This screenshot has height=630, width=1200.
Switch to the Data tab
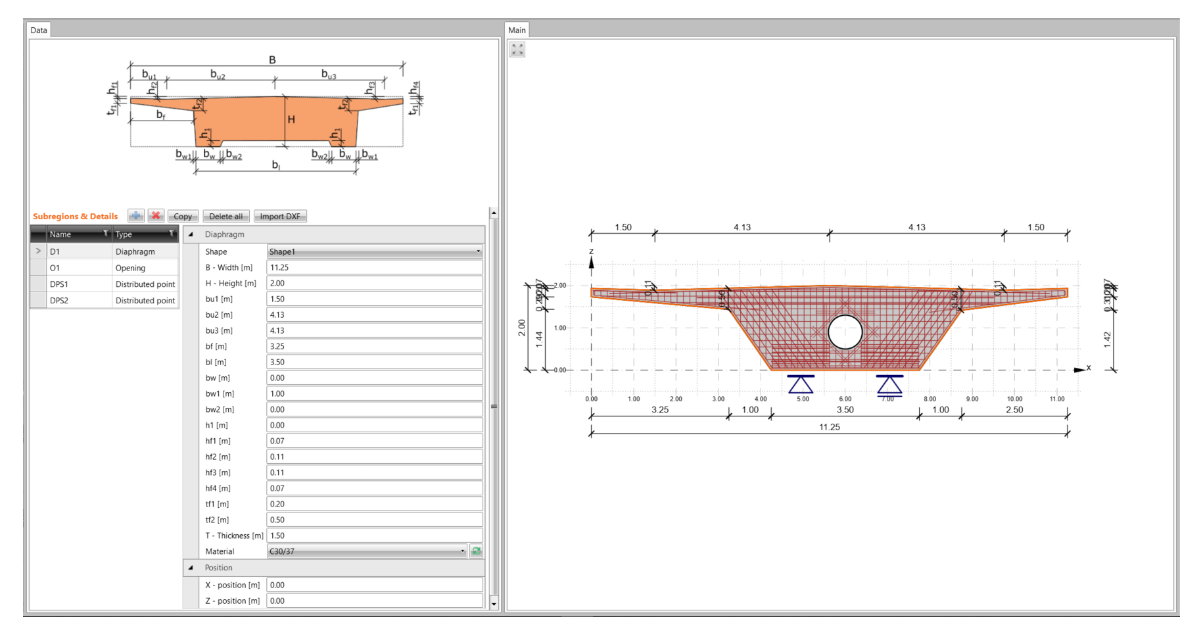39,30
